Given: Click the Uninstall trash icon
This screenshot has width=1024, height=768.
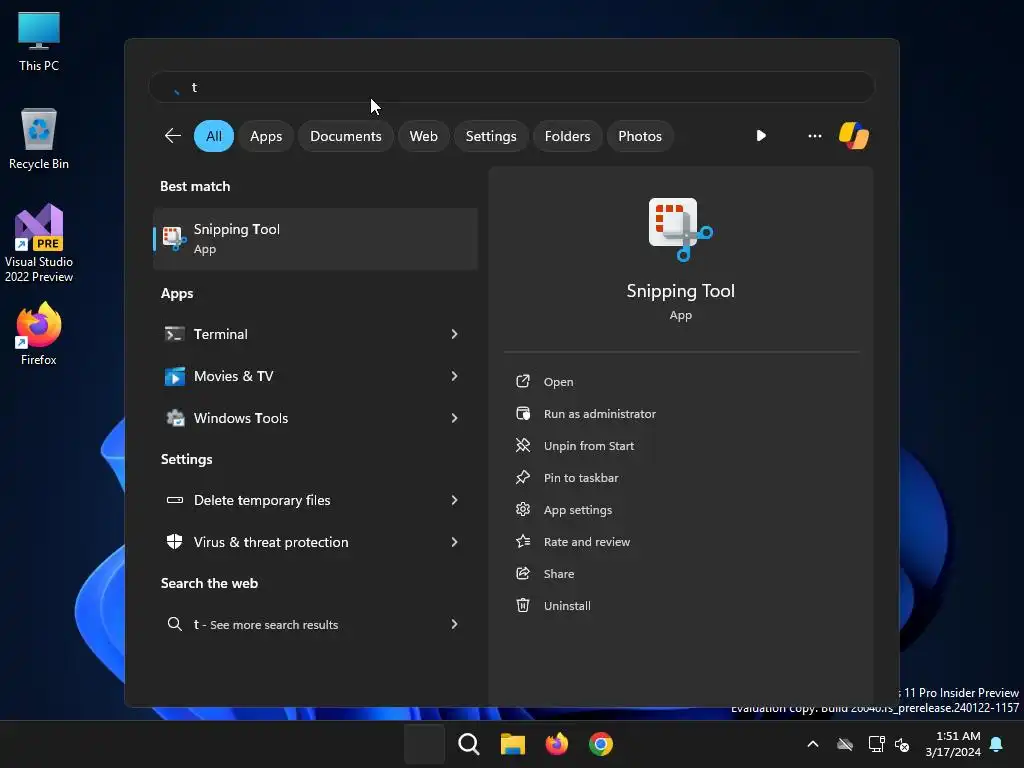Looking at the screenshot, I should click(522, 605).
